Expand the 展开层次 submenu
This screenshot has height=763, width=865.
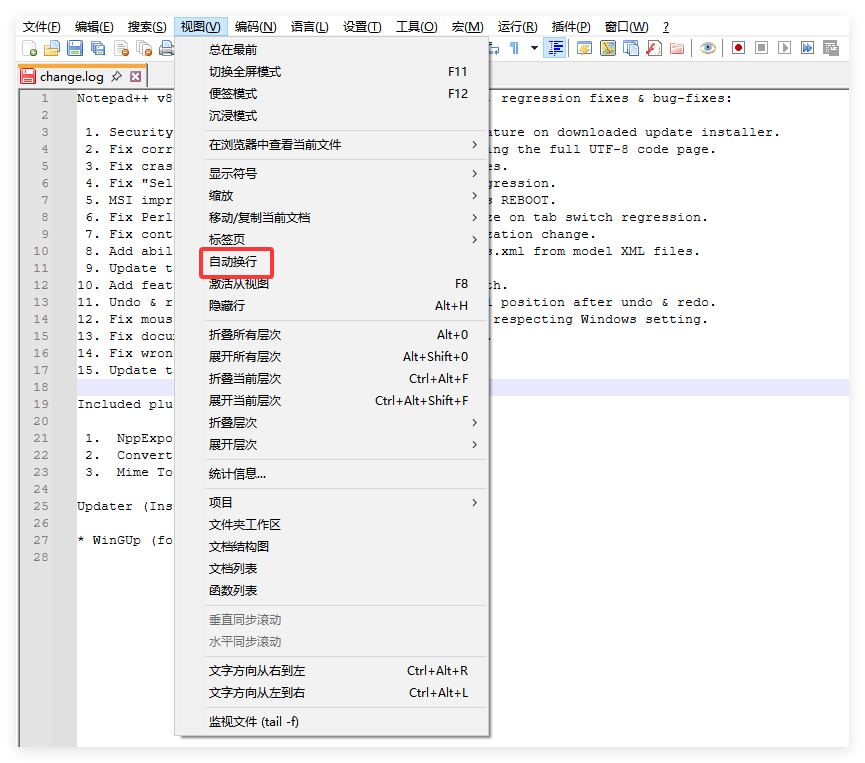click(x=332, y=445)
